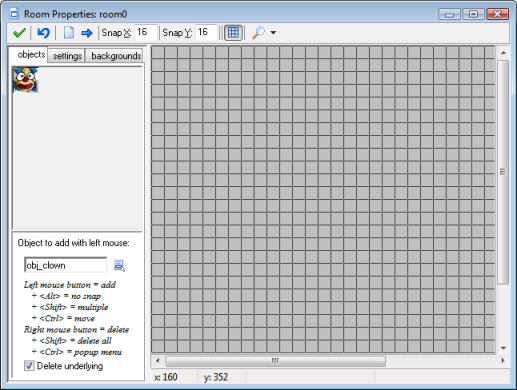The image size is (517, 390).
Task: Click the '<Shift> = multiple' hint
Action: [x=70, y=307]
